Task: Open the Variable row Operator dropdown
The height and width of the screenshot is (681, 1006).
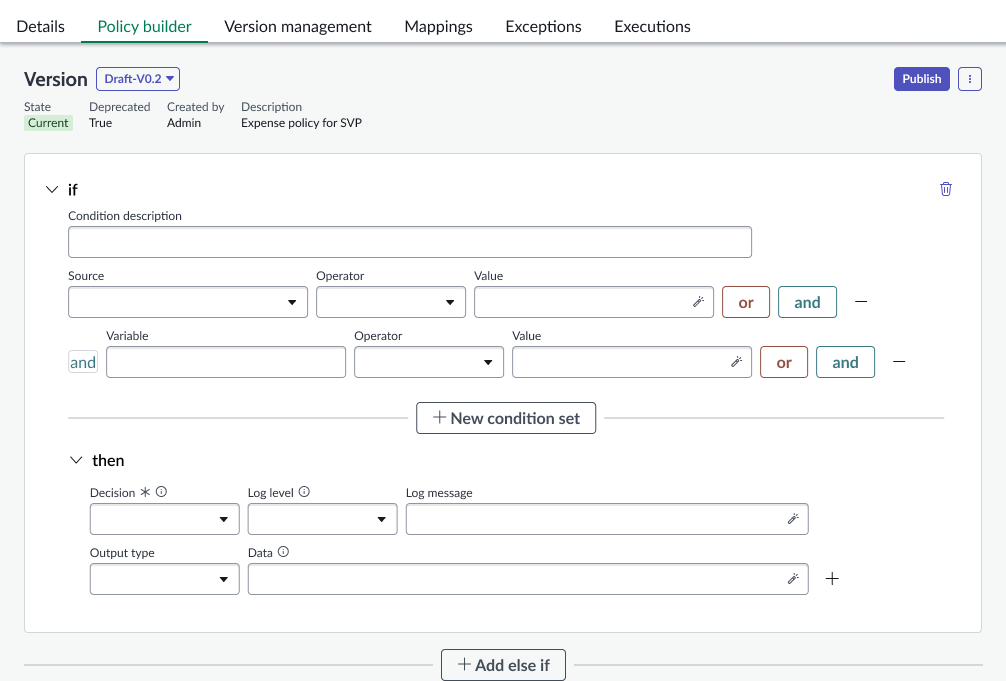Action: [x=429, y=362]
